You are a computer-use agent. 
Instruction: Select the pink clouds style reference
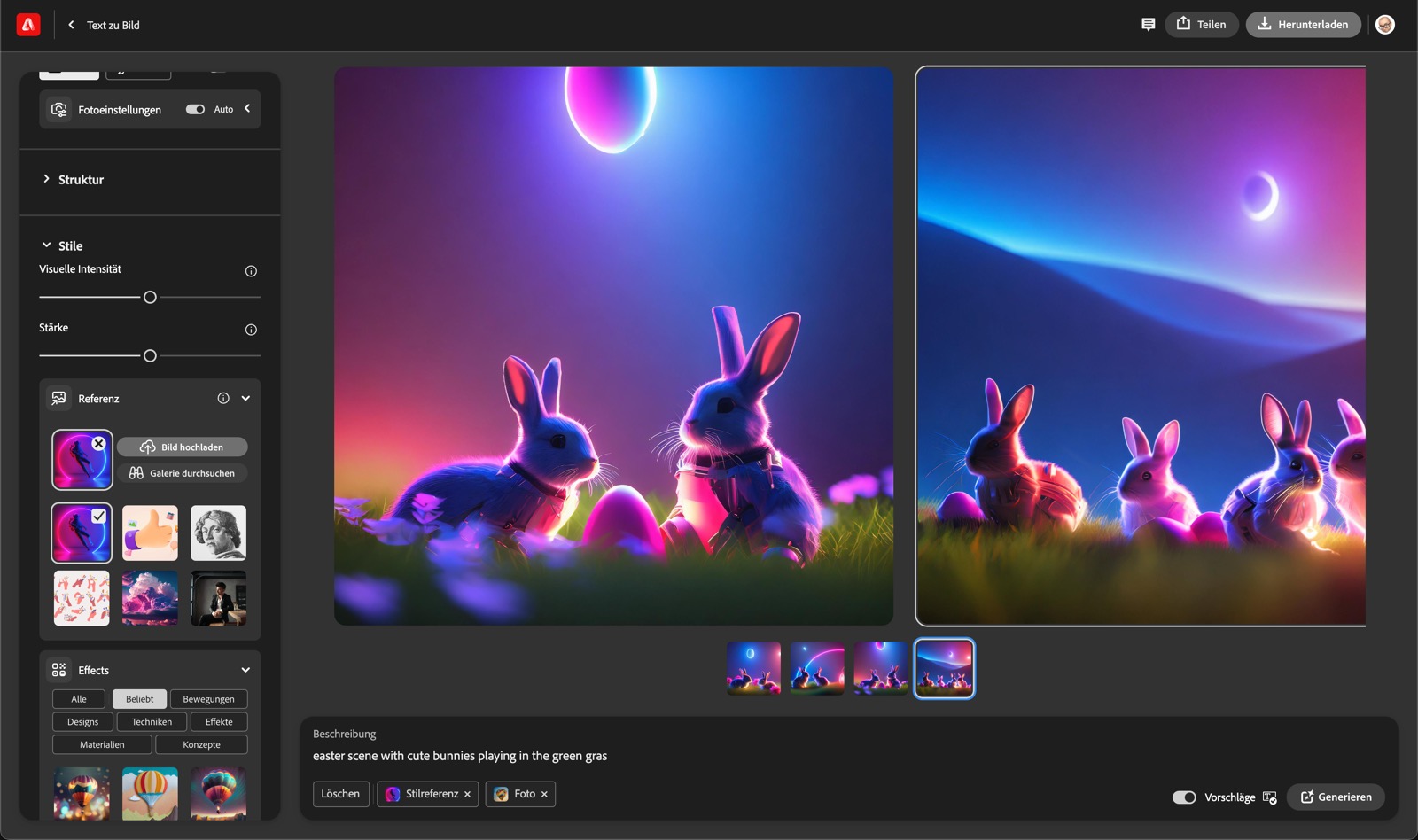click(150, 598)
